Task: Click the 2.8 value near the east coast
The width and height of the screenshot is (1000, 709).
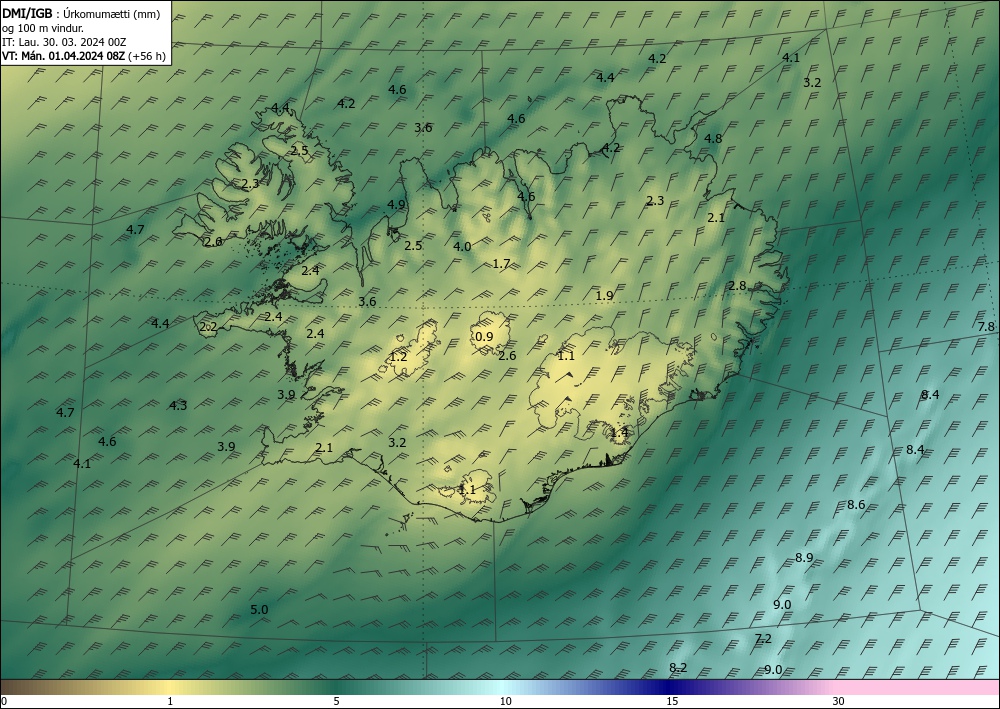Action: pos(737,286)
